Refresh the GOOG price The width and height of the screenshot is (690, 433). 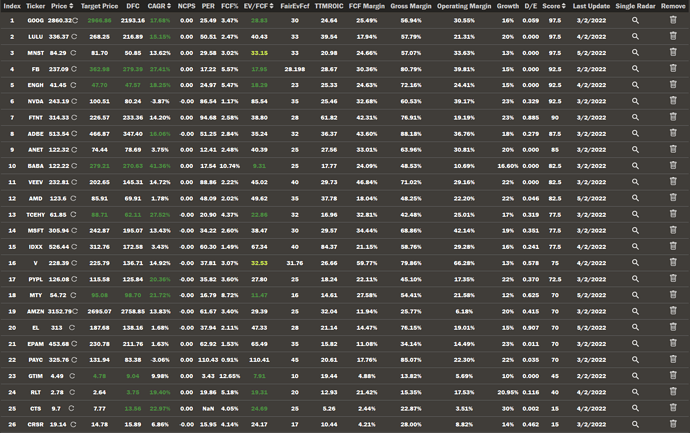(x=75, y=21)
